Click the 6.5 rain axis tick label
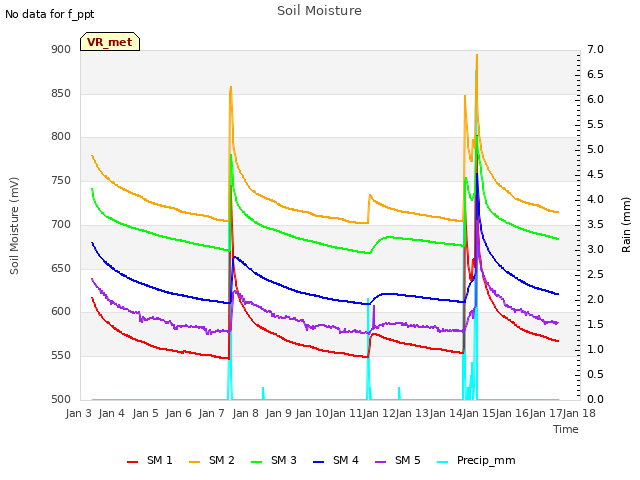 (596, 75)
